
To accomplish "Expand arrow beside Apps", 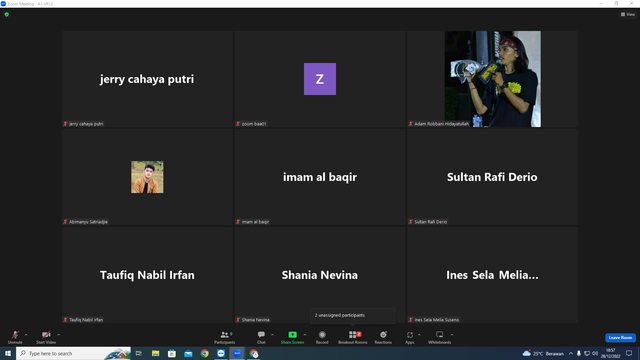I will 419,335.
